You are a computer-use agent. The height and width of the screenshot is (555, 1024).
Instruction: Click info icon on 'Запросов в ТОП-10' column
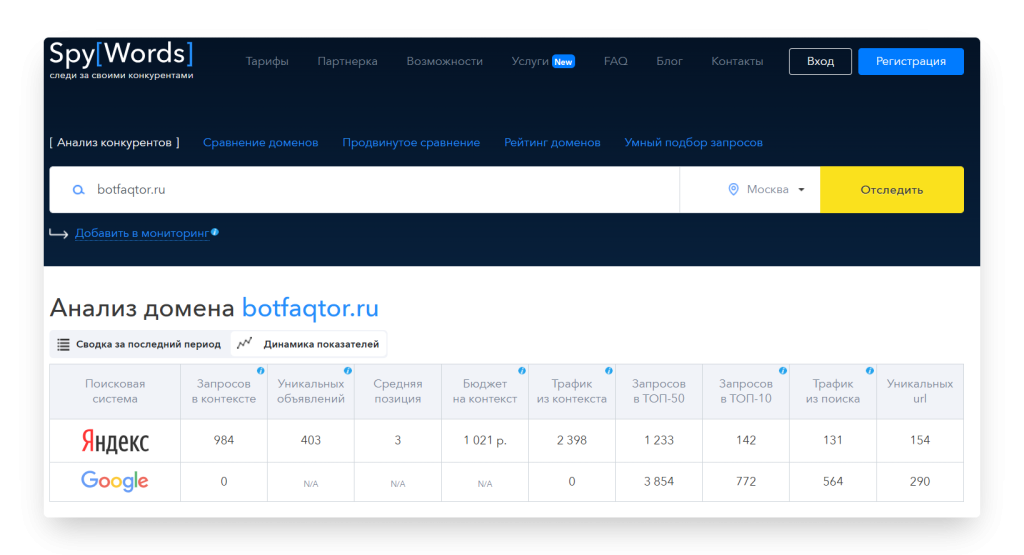[x=783, y=371]
